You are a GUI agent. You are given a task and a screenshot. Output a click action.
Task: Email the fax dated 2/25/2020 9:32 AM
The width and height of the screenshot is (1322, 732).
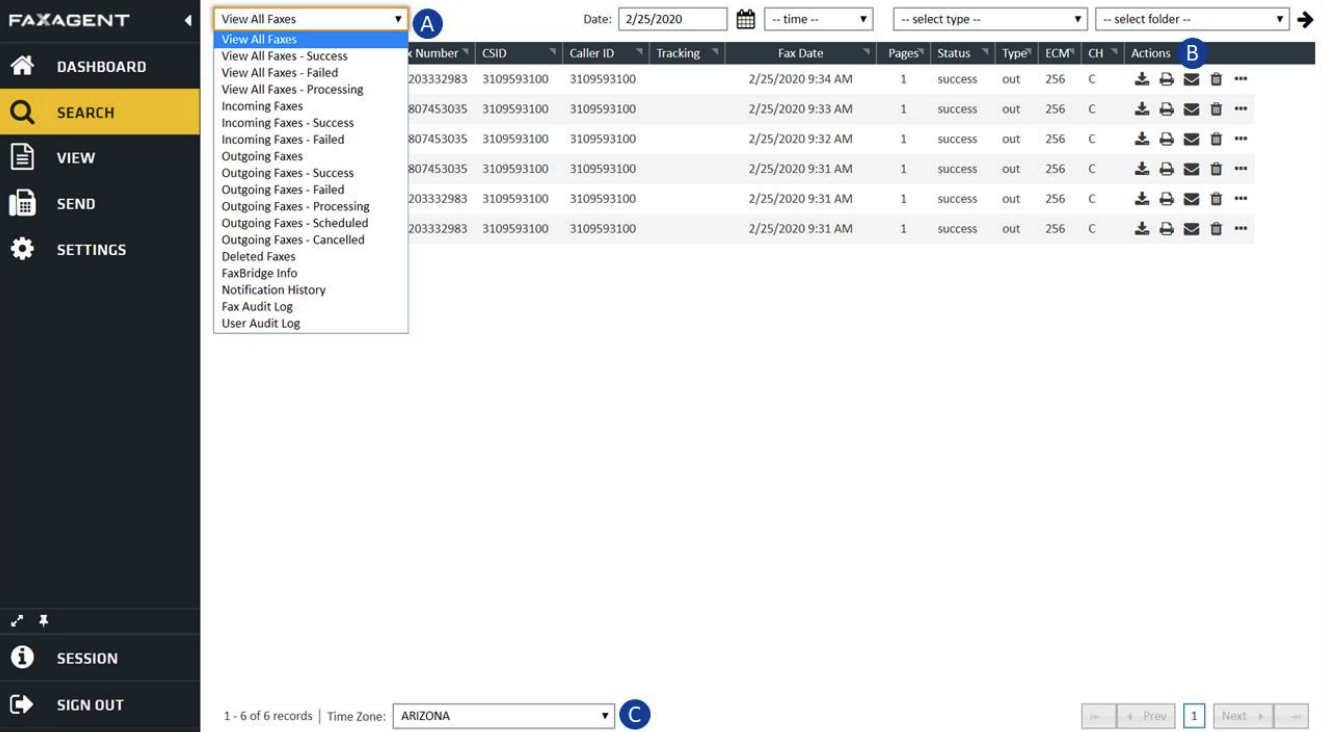[x=1191, y=139]
